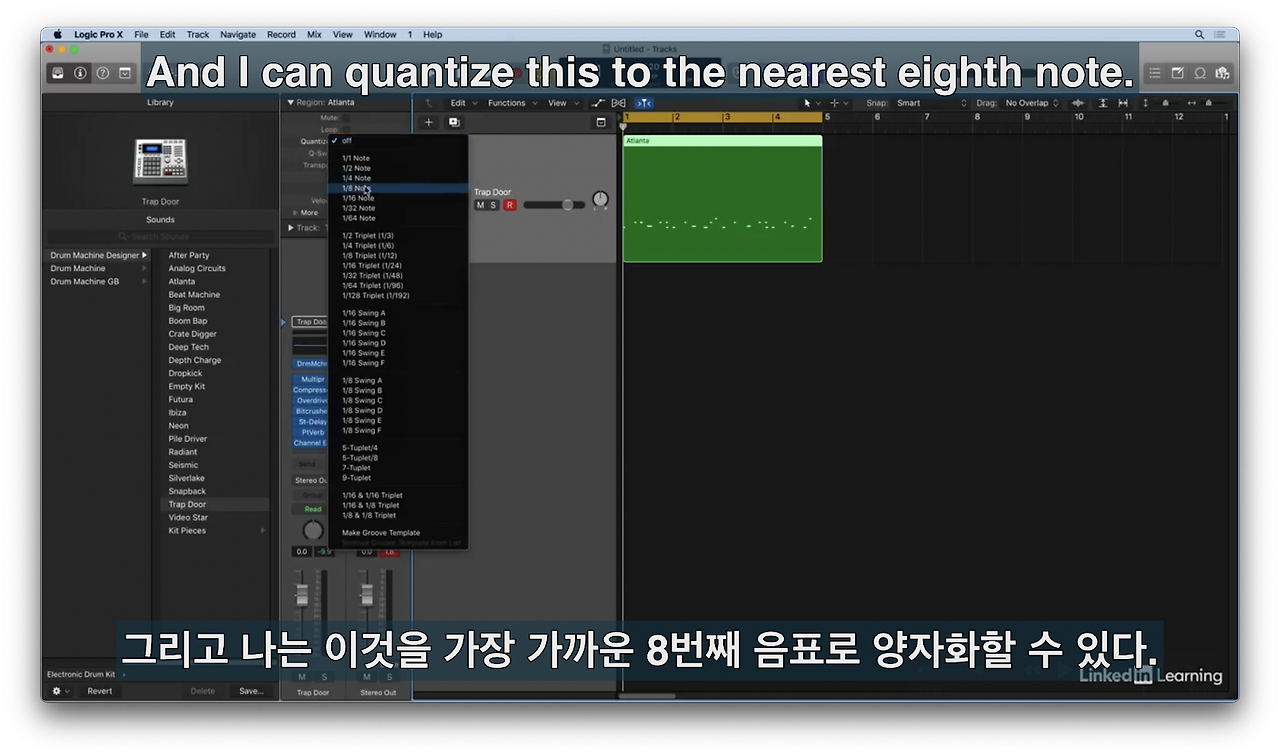Open the List Editors button

click(x=1155, y=73)
